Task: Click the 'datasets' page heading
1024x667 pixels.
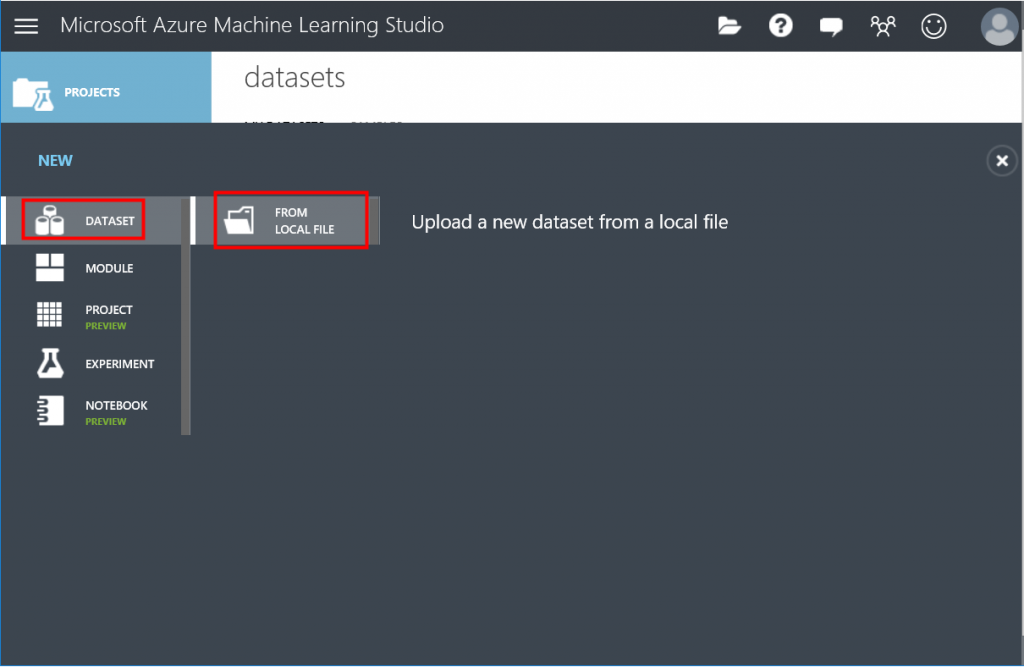Action: click(x=295, y=78)
